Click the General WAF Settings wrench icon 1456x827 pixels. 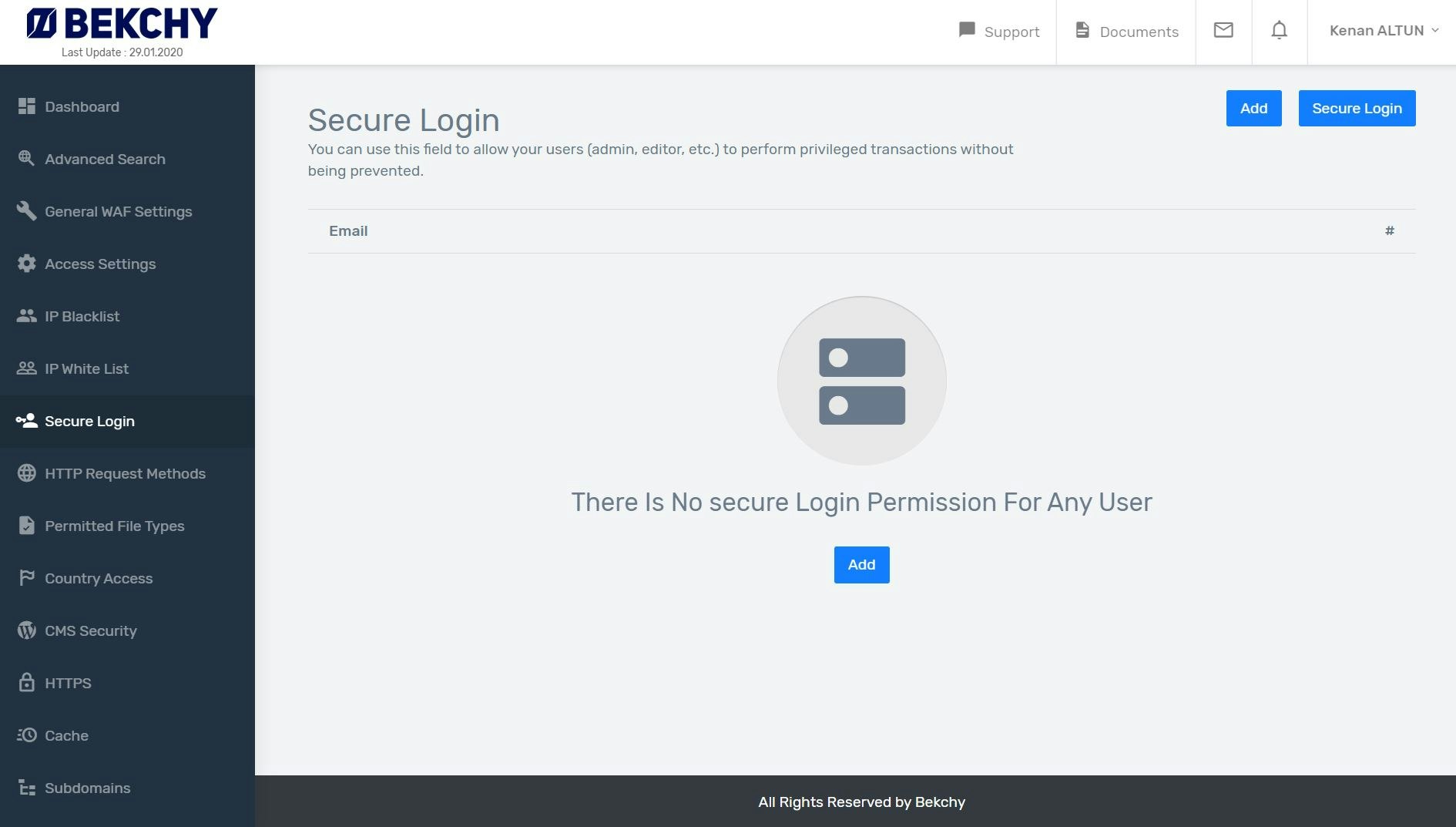click(27, 211)
